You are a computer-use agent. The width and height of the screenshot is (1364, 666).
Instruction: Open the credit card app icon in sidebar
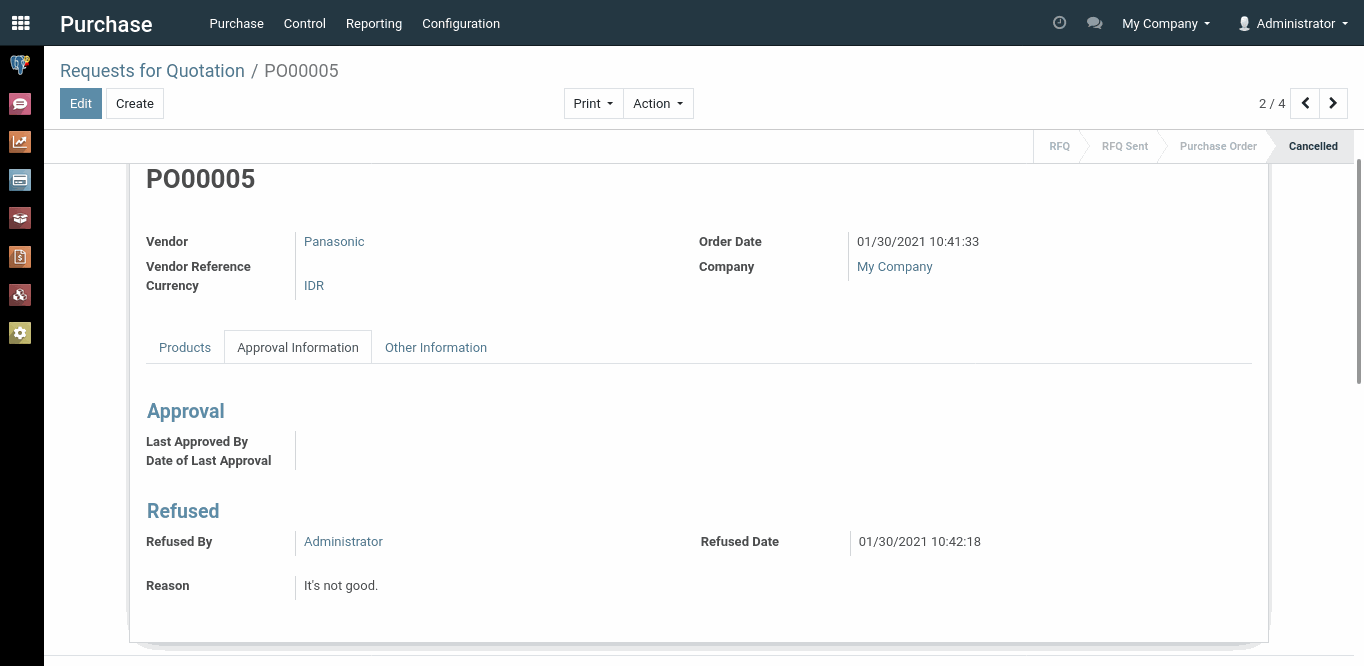[20, 180]
